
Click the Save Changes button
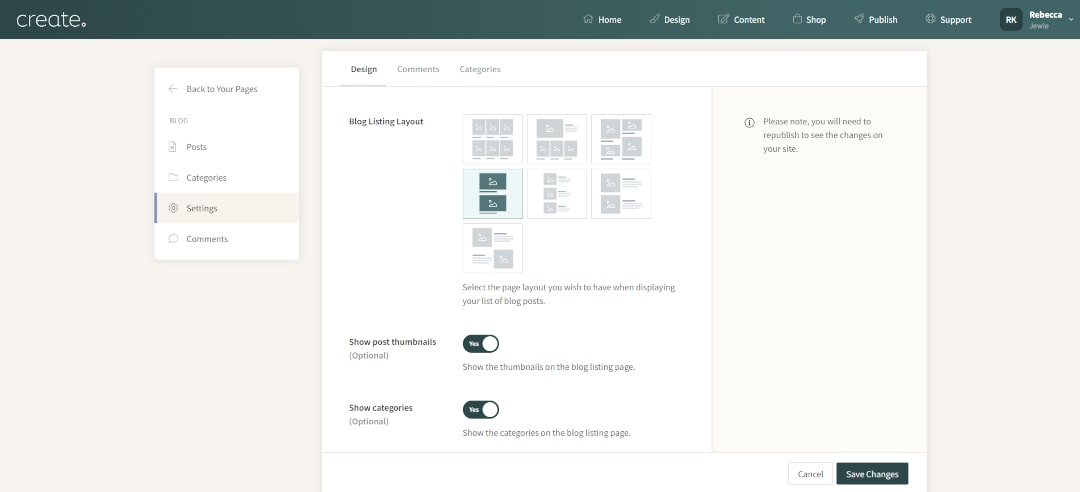[x=872, y=474]
